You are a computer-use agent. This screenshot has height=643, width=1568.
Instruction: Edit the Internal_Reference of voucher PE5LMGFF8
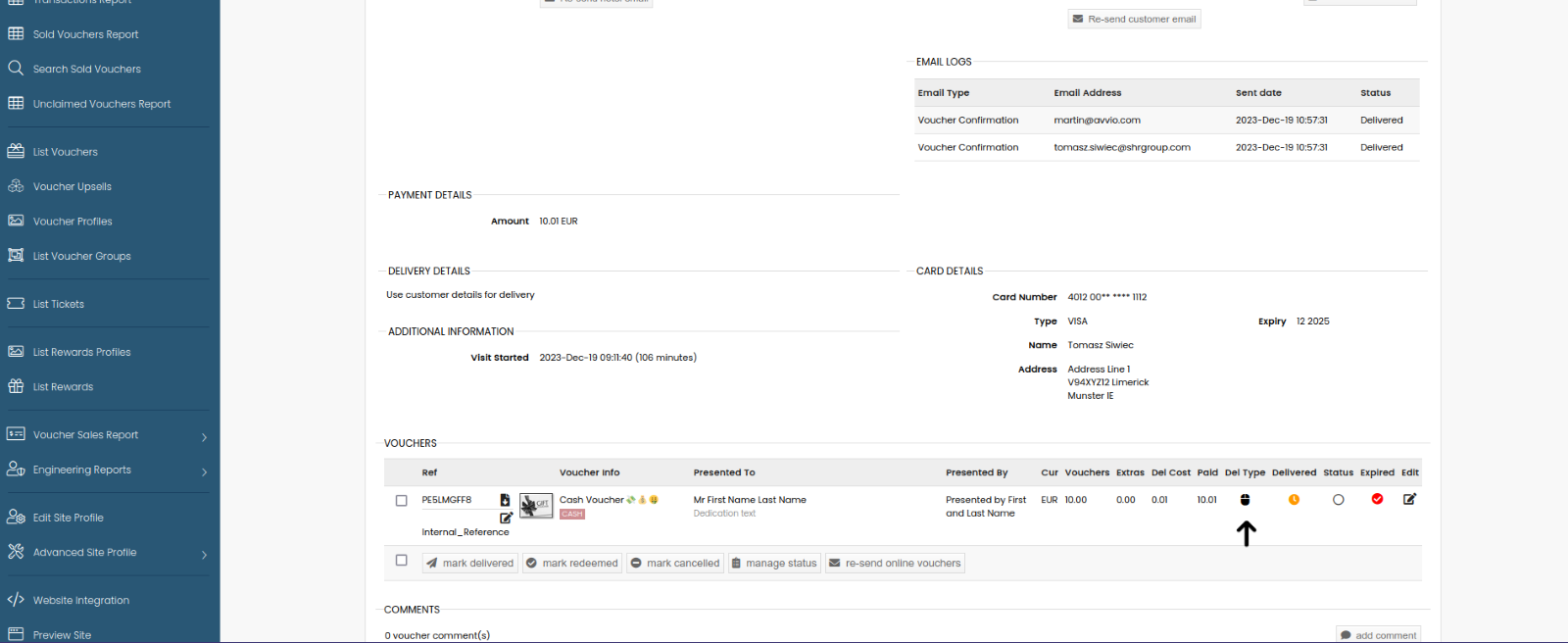tap(506, 518)
